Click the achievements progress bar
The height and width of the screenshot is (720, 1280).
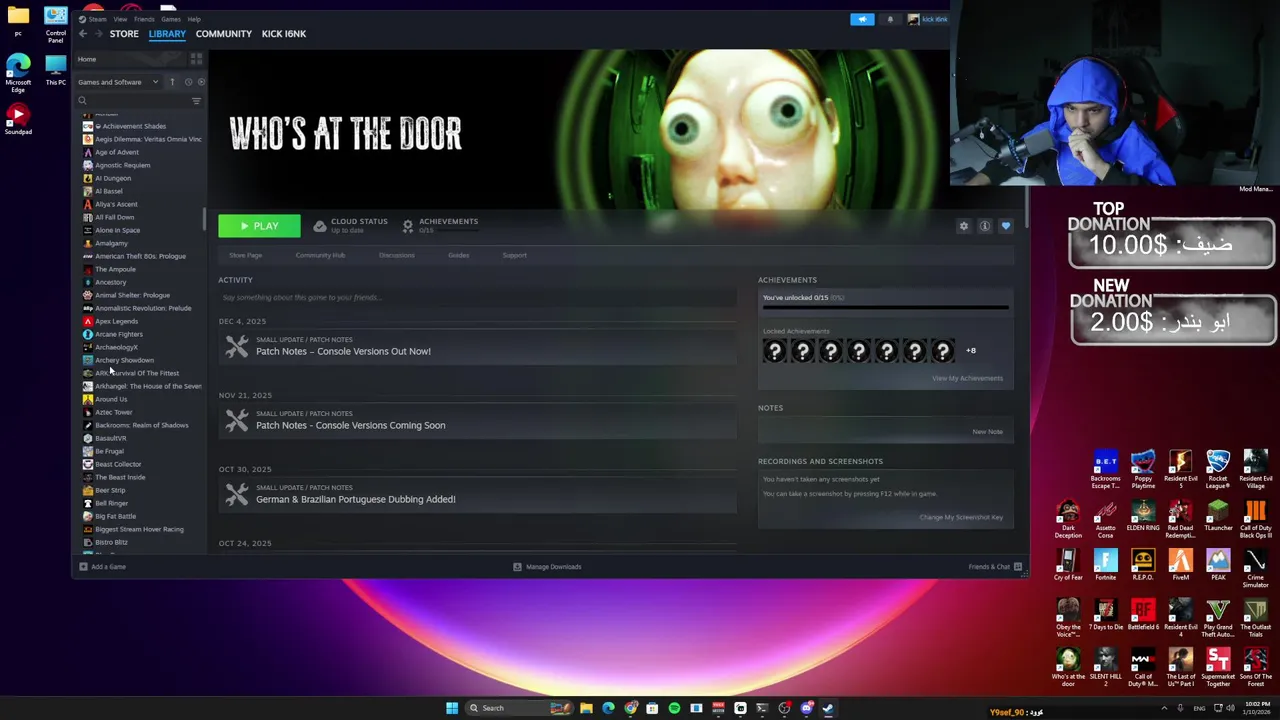[885, 307]
